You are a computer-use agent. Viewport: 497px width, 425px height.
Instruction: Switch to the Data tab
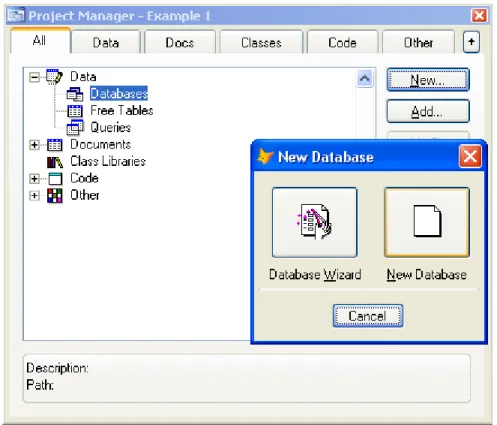click(x=106, y=43)
